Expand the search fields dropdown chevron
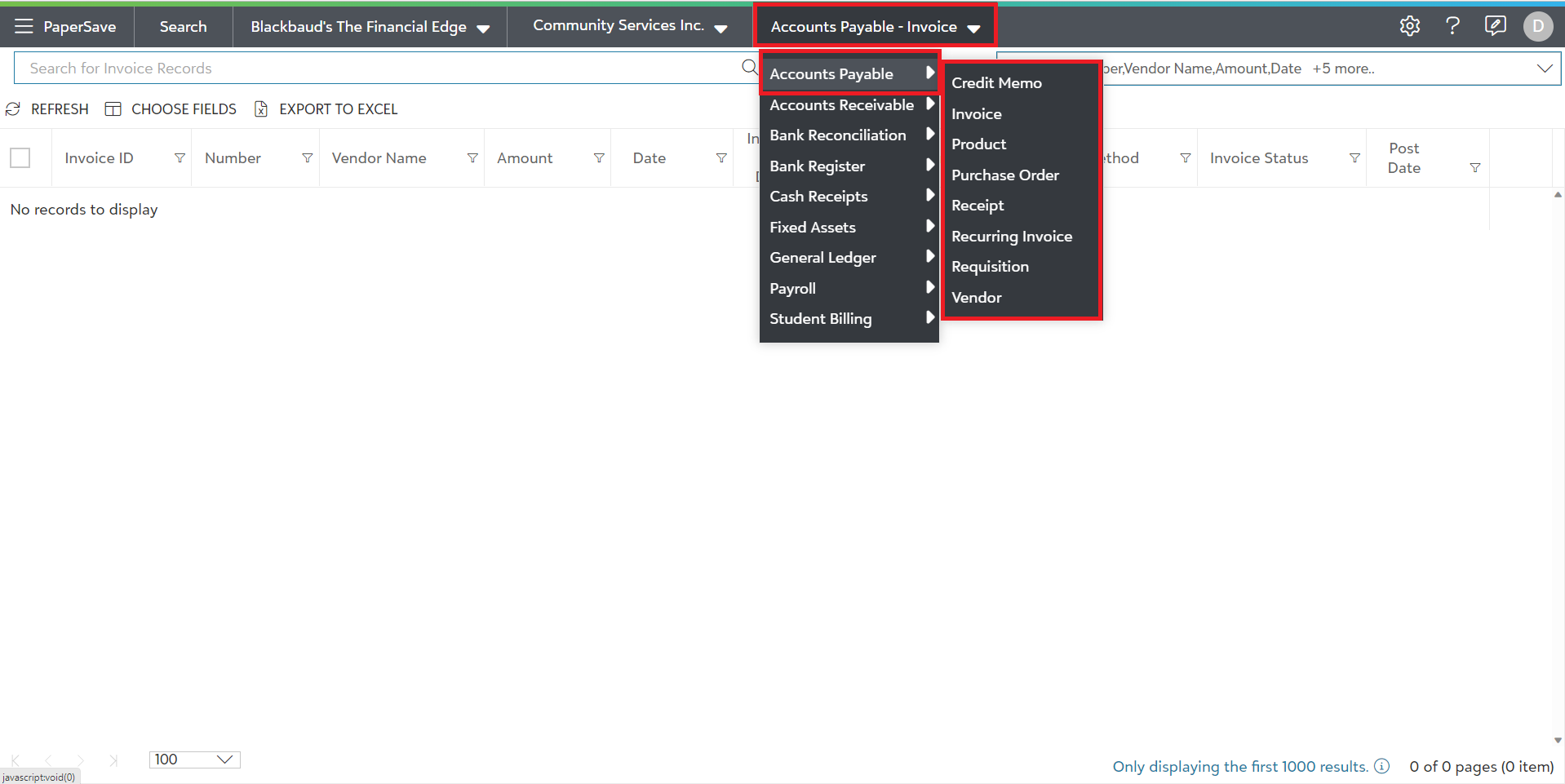1565x784 pixels. (1544, 69)
